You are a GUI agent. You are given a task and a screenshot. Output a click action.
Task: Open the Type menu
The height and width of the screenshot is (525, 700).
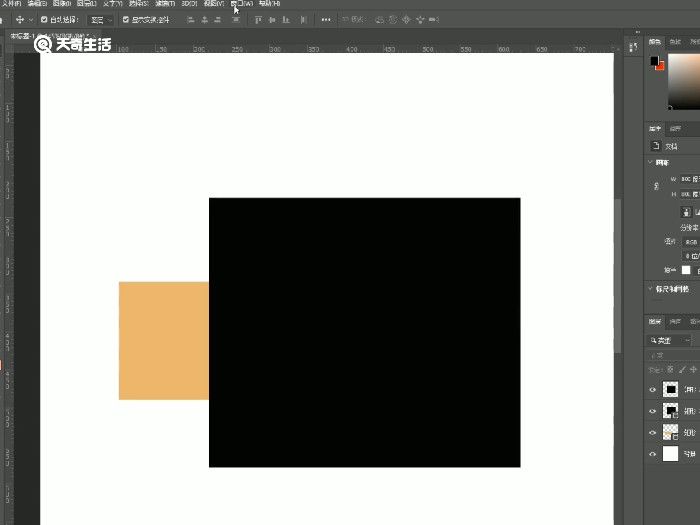pyautogui.click(x=112, y=4)
